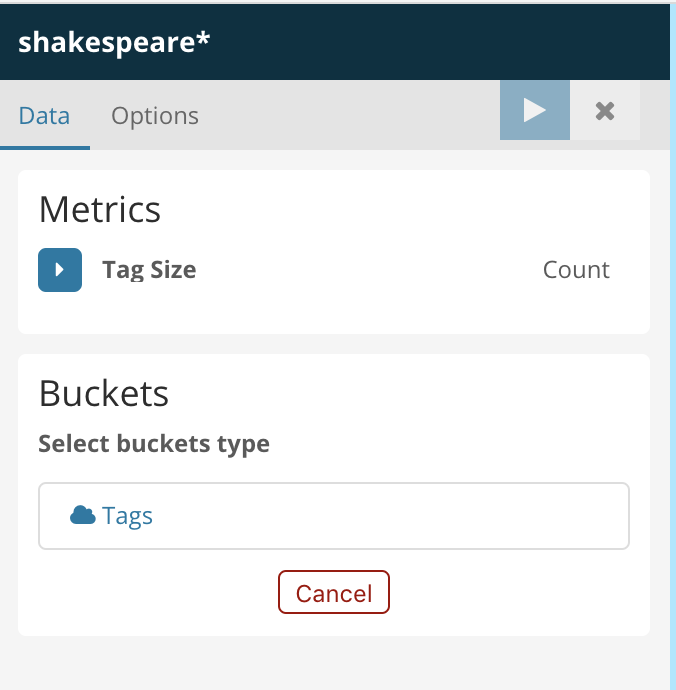
Task: Click the shakespeare* index pattern title
Action: point(114,42)
